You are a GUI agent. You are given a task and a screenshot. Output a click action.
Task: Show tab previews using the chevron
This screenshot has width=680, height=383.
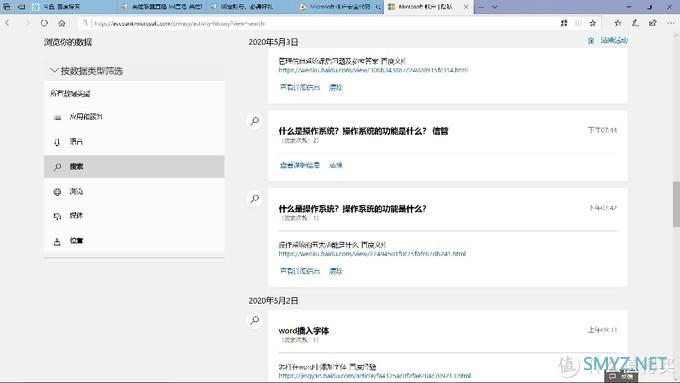point(494,7)
